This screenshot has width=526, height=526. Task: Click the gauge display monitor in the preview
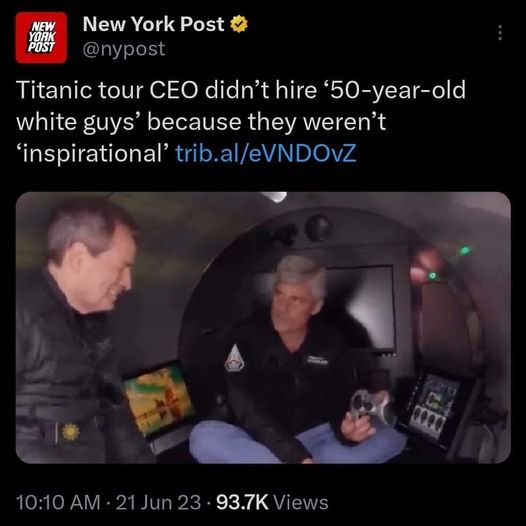tap(433, 407)
